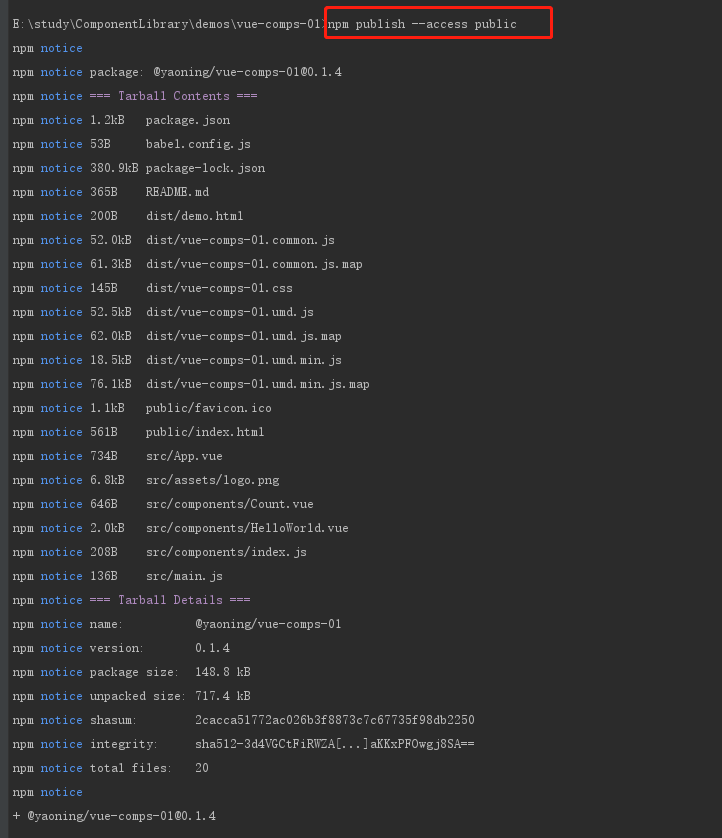Click the final '+ @yaoning/vue-comps-01@0.1.4' line

coord(114,816)
